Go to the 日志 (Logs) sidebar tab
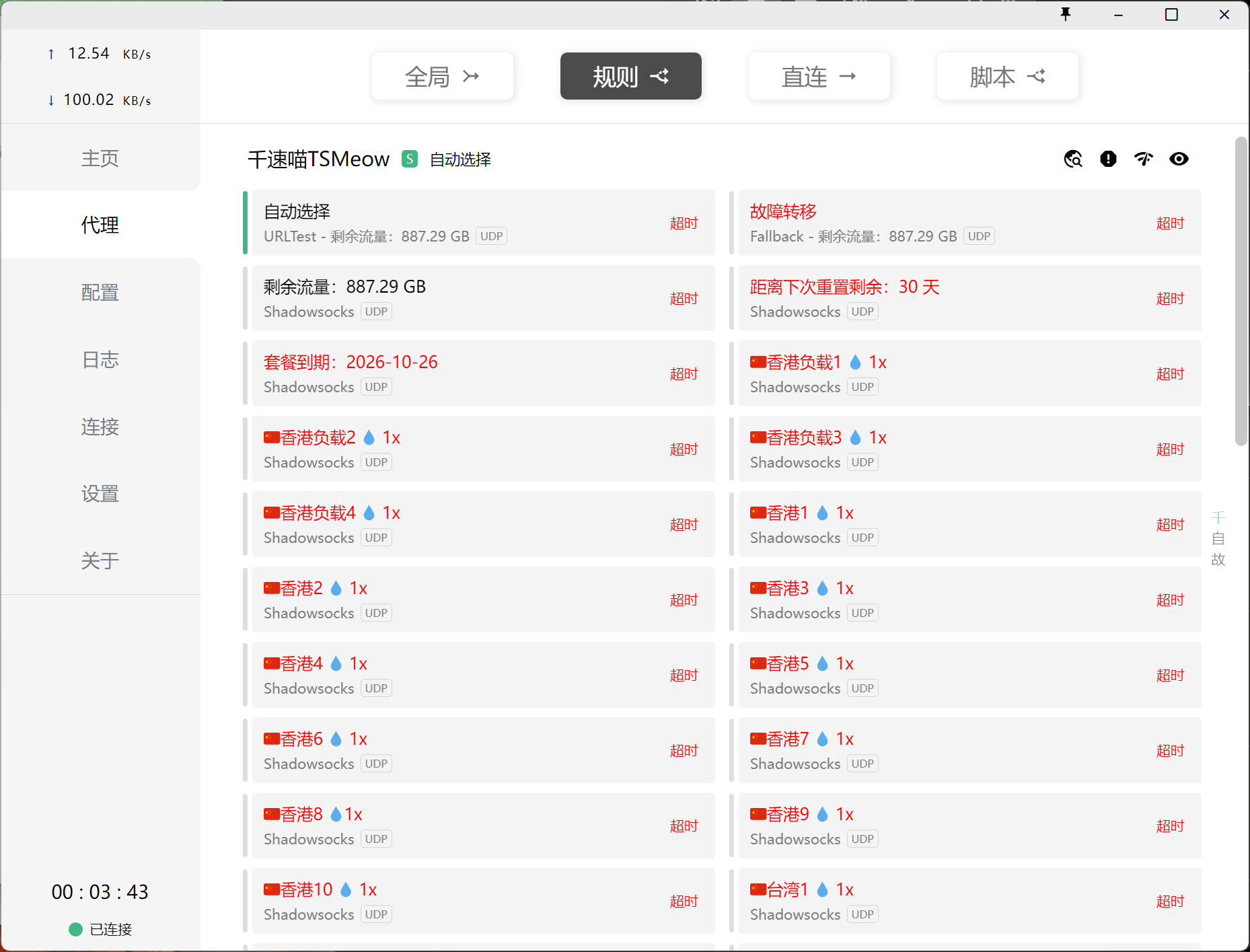 100,359
